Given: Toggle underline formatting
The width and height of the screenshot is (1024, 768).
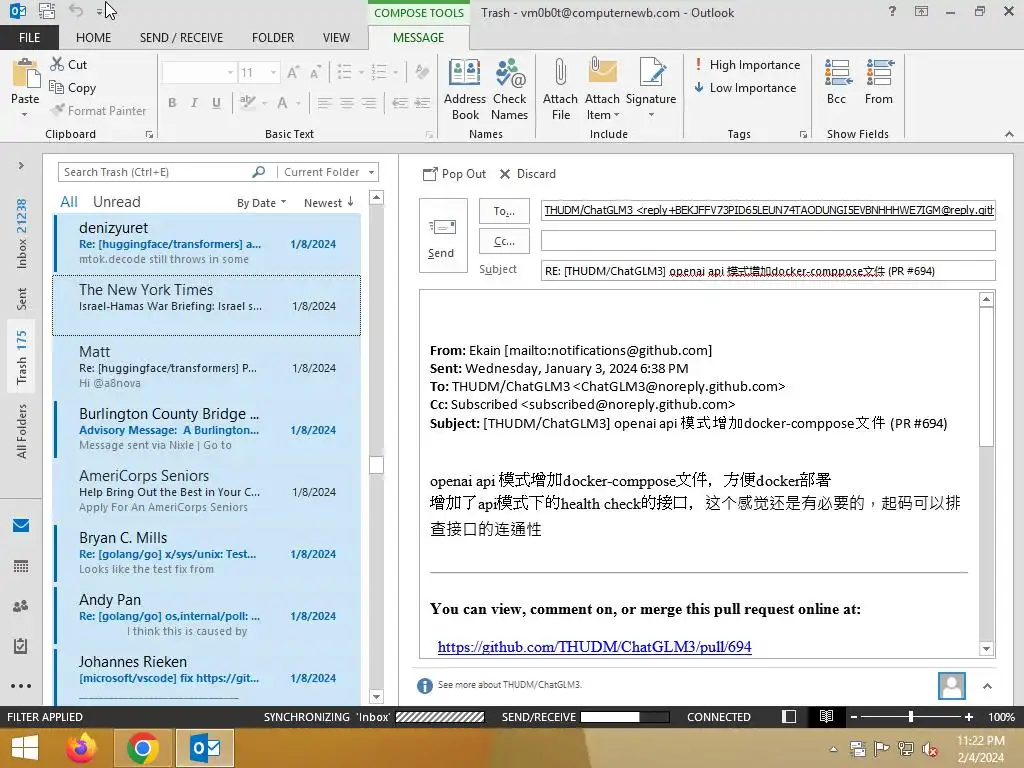Looking at the screenshot, I should [x=216, y=103].
